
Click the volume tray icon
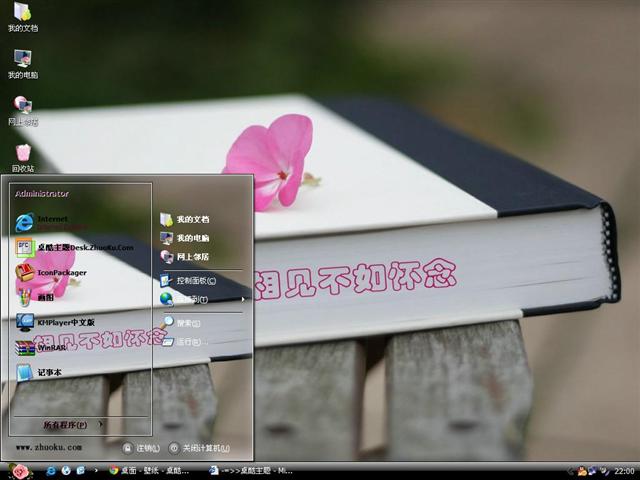click(x=604, y=471)
